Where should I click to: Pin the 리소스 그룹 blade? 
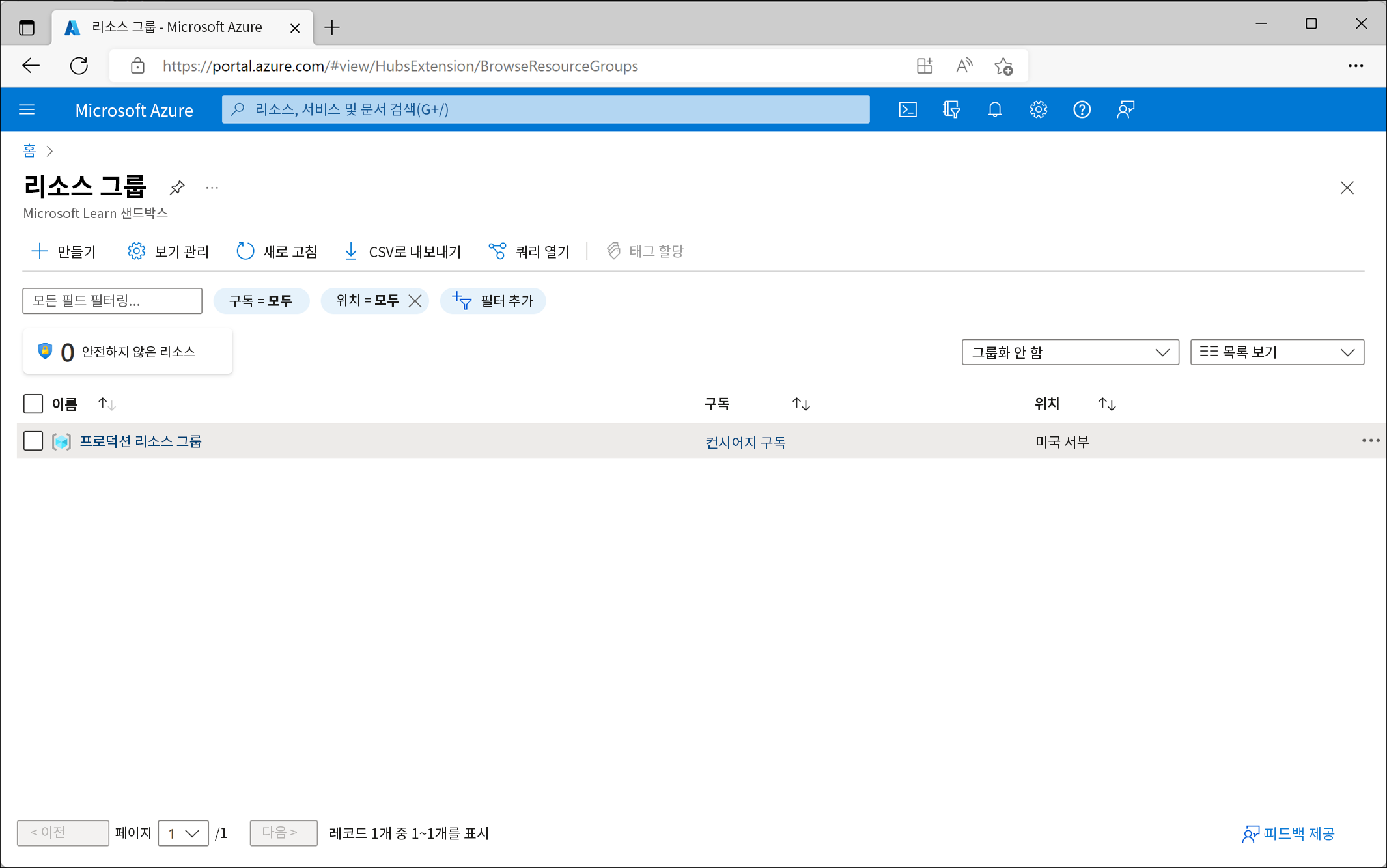tap(177, 188)
